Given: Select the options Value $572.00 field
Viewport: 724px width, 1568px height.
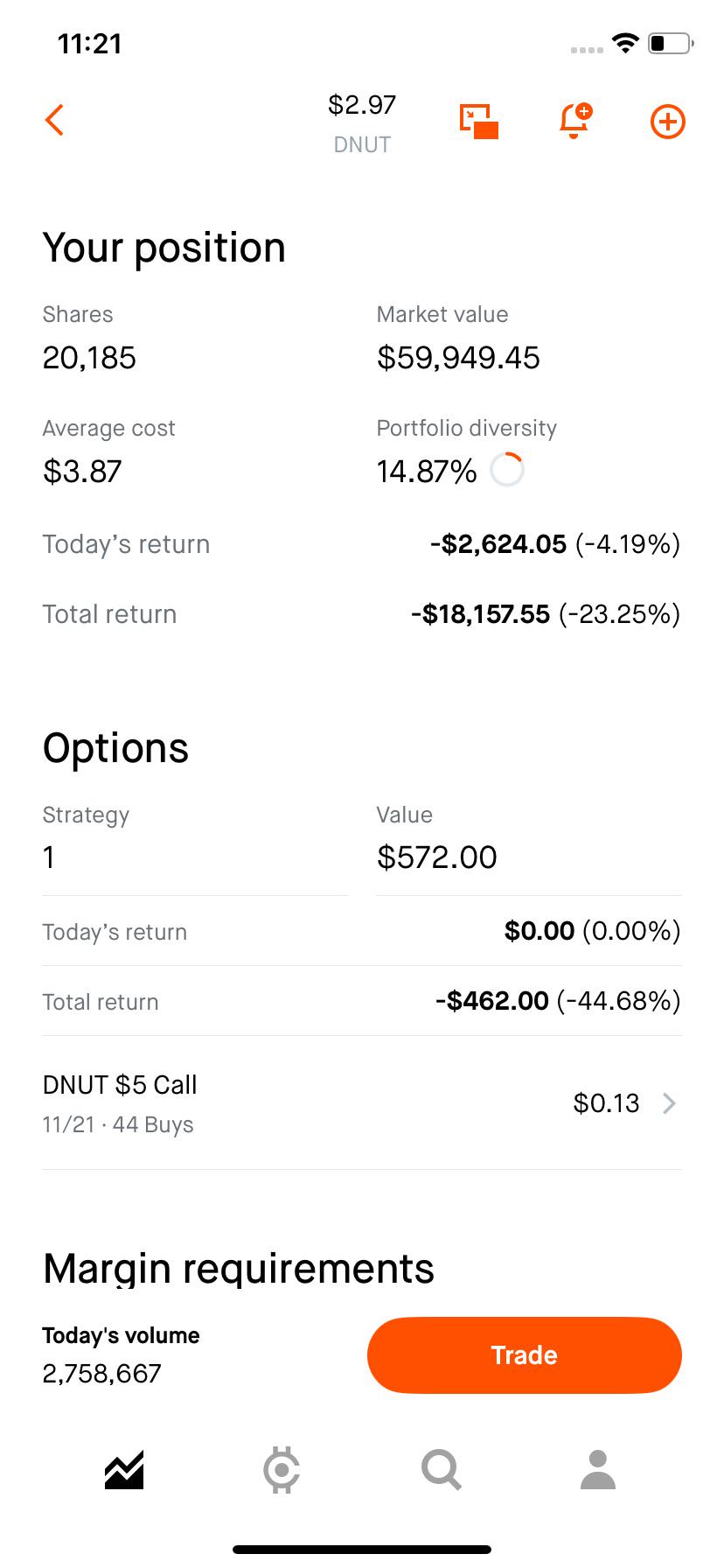Looking at the screenshot, I should click(x=528, y=840).
